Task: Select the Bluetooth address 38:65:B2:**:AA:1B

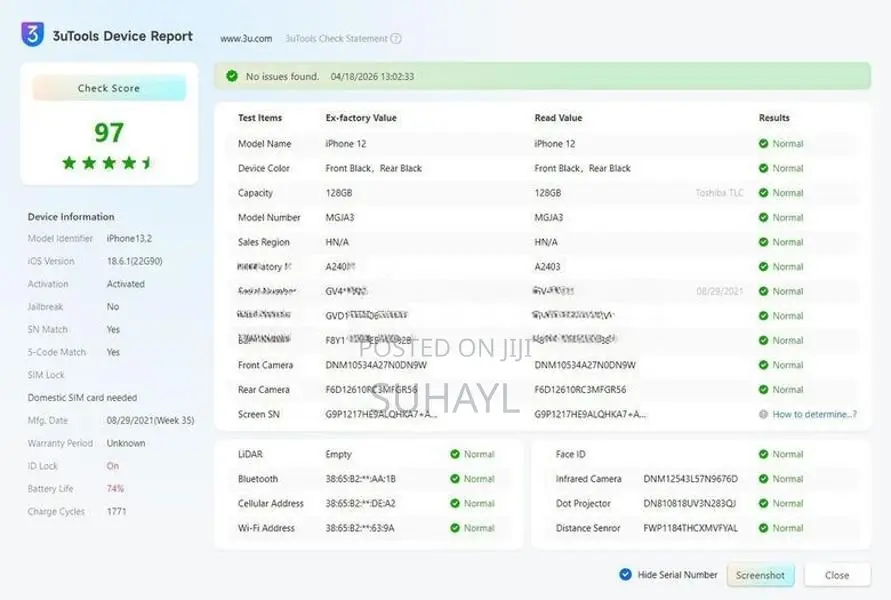Action: coord(360,479)
